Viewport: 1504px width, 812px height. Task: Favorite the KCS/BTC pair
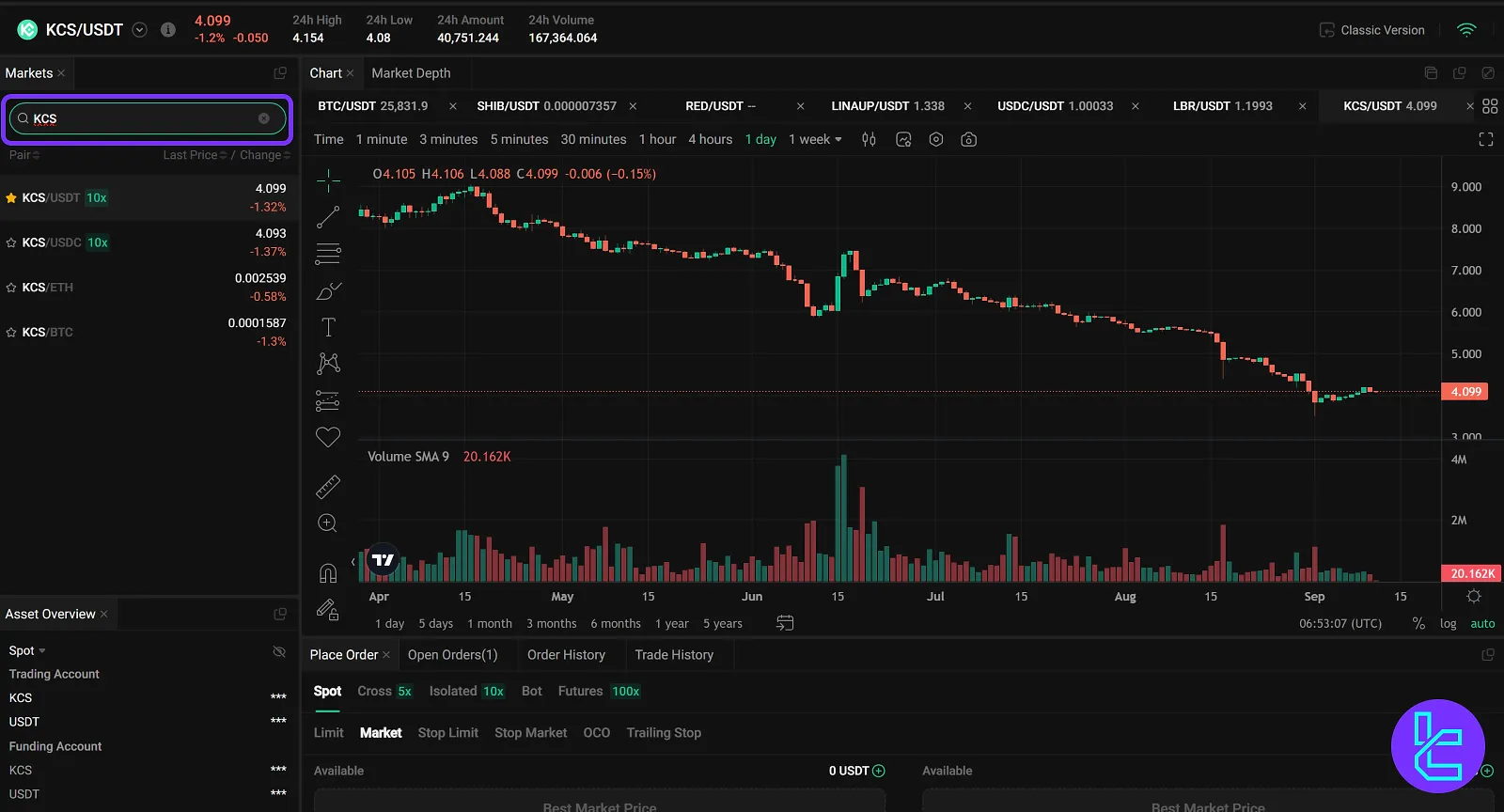coord(11,333)
